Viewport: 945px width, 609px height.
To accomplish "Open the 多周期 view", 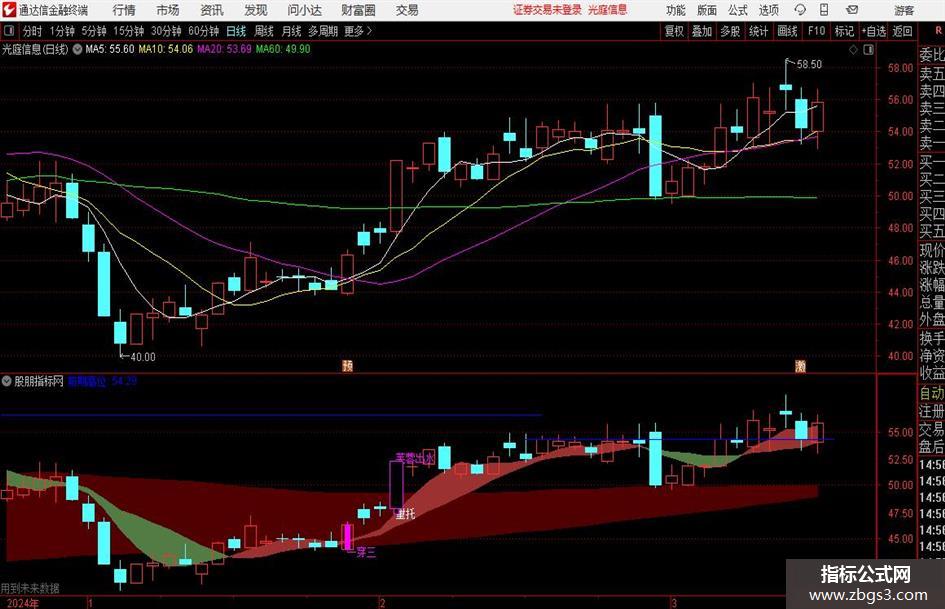I will [323, 31].
